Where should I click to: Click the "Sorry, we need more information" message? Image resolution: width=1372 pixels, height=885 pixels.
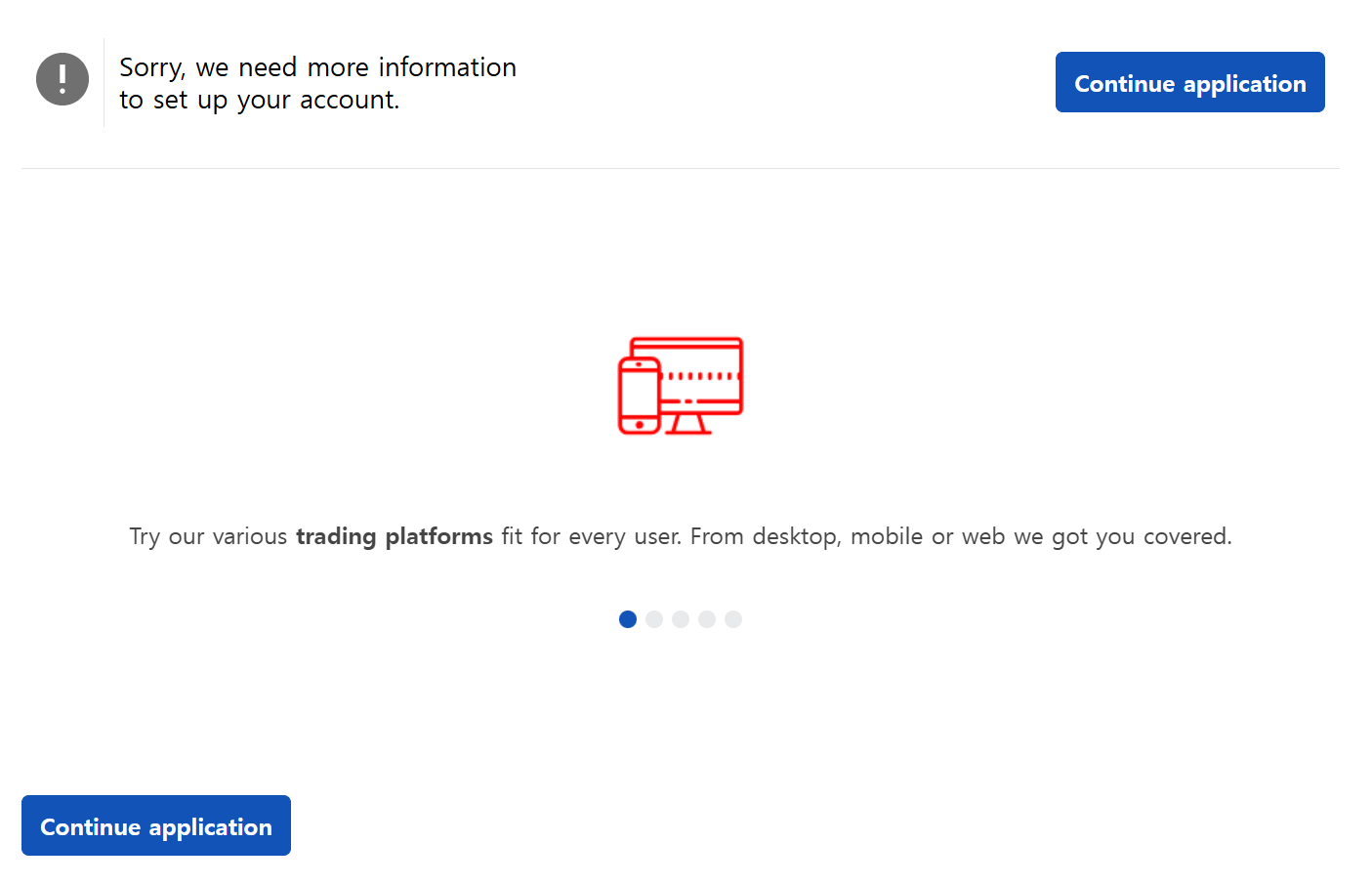tap(317, 67)
